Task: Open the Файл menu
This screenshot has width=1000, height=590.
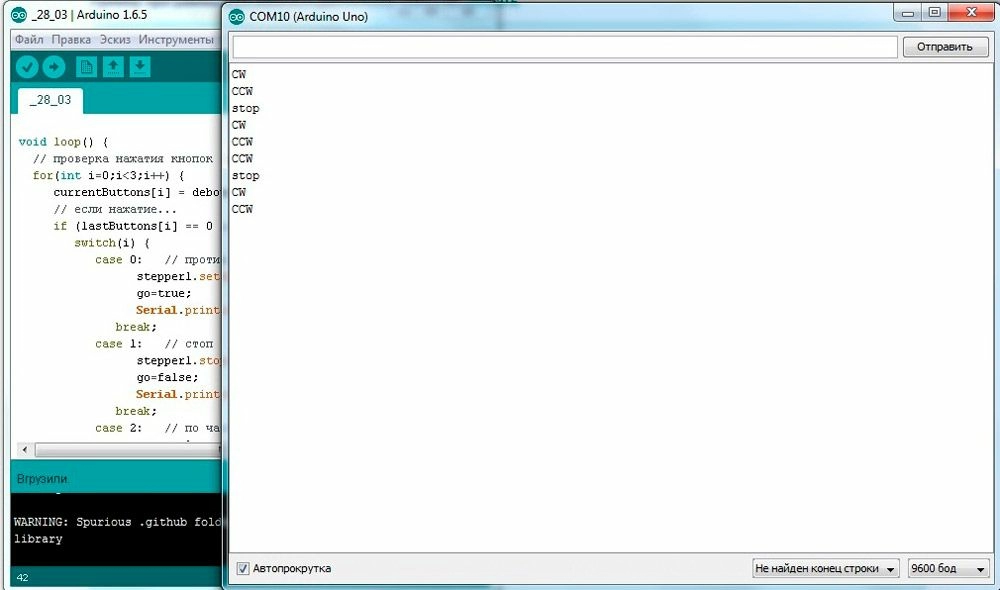Action: point(29,40)
